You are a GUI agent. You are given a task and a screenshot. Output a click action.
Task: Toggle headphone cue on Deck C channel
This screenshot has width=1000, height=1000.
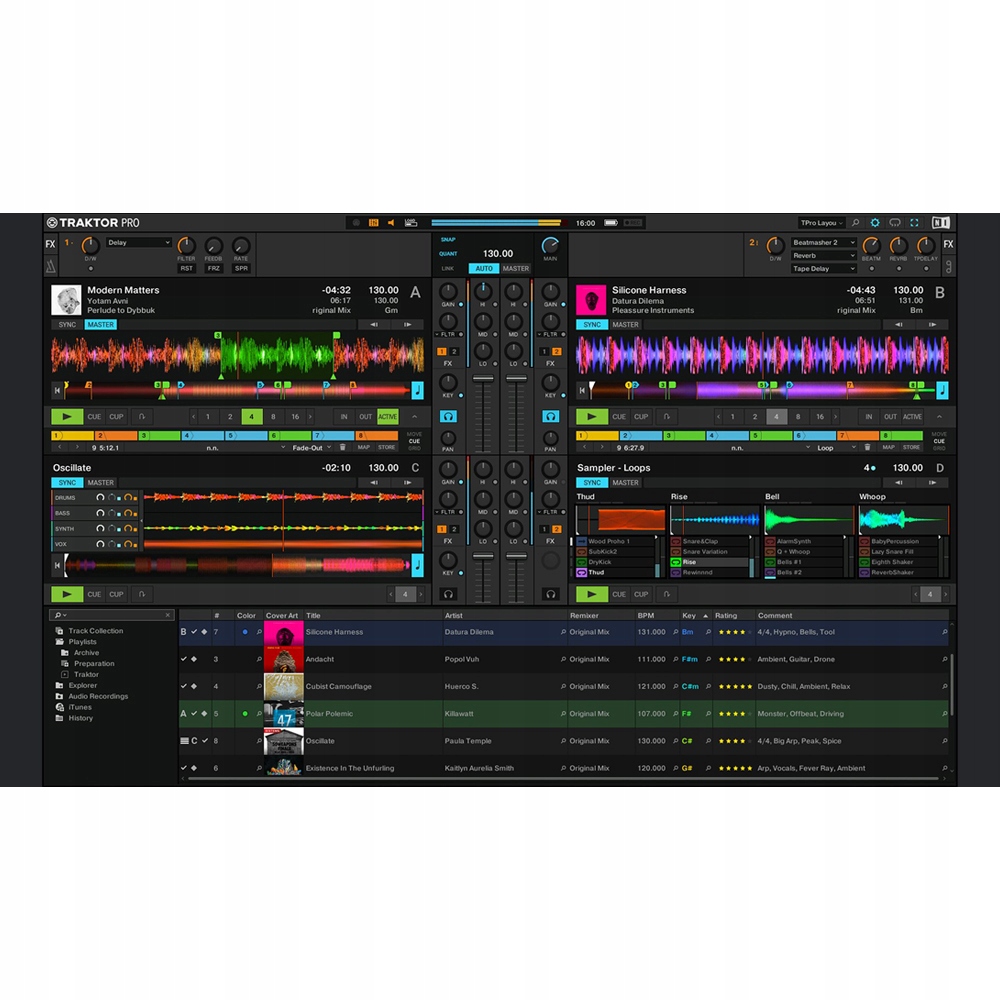[448, 594]
